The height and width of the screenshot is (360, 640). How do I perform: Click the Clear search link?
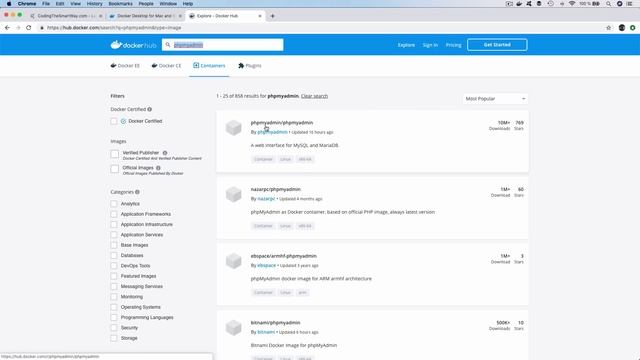pyautogui.click(x=314, y=96)
